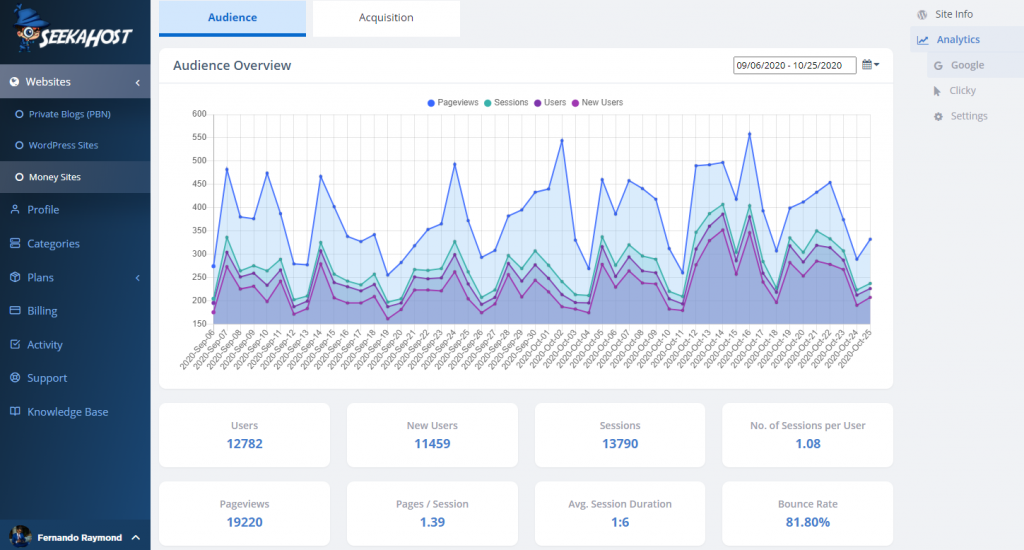Toggle Sessions series in chart legend
The height and width of the screenshot is (550, 1024).
[506, 103]
